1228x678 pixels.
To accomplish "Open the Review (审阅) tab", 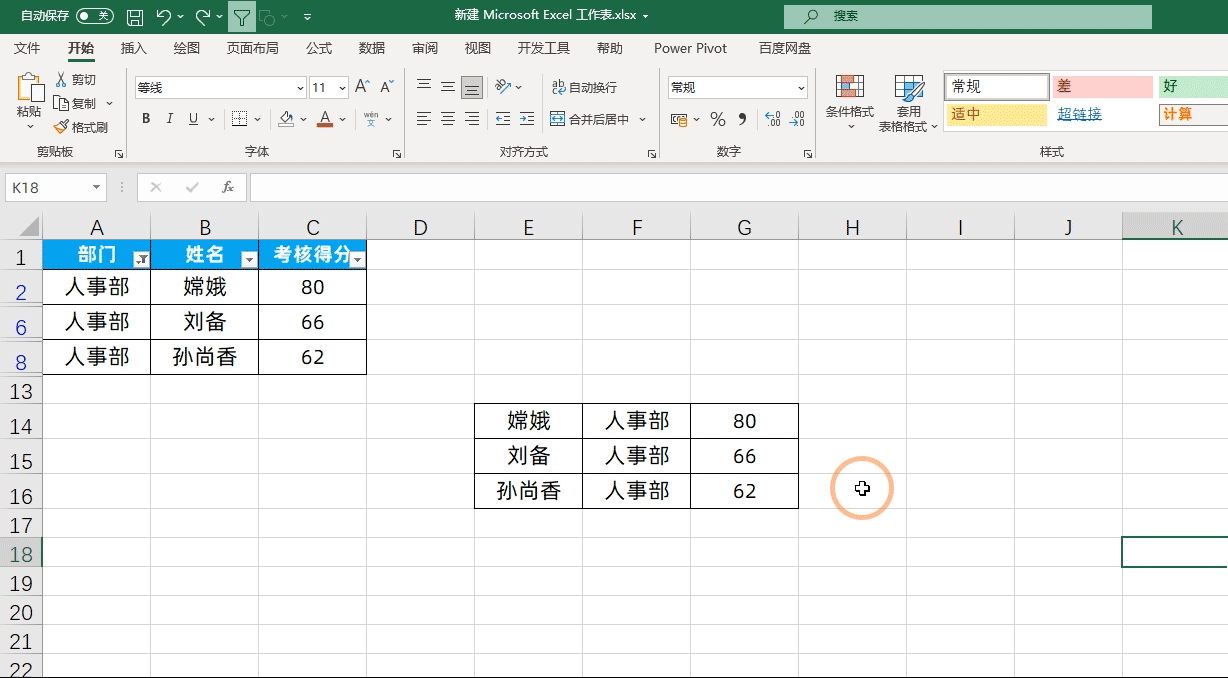I will click(x=424, y=48).
